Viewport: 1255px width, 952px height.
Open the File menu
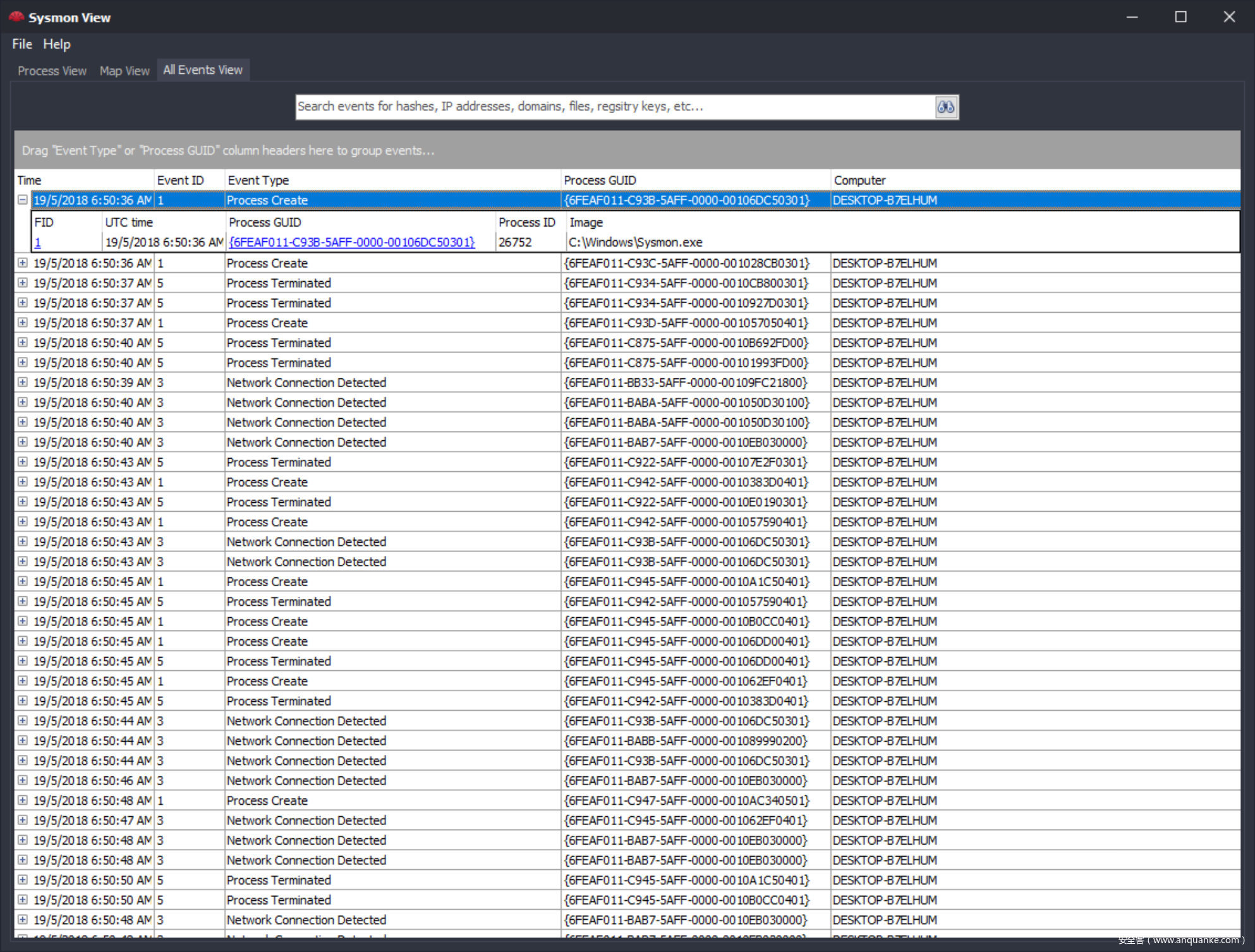(x=21, y=44)
